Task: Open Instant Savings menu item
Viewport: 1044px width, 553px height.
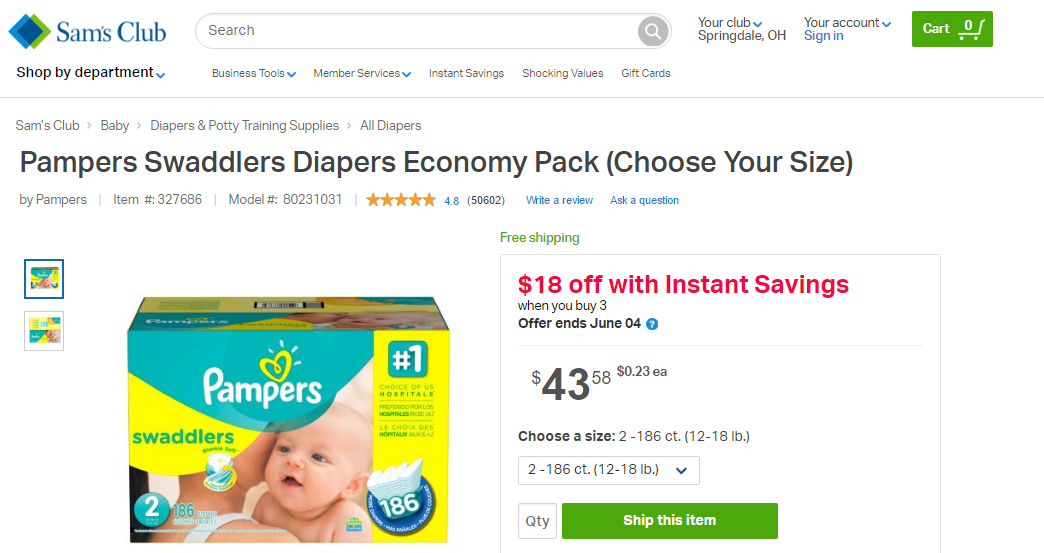Action: (466, 73)
